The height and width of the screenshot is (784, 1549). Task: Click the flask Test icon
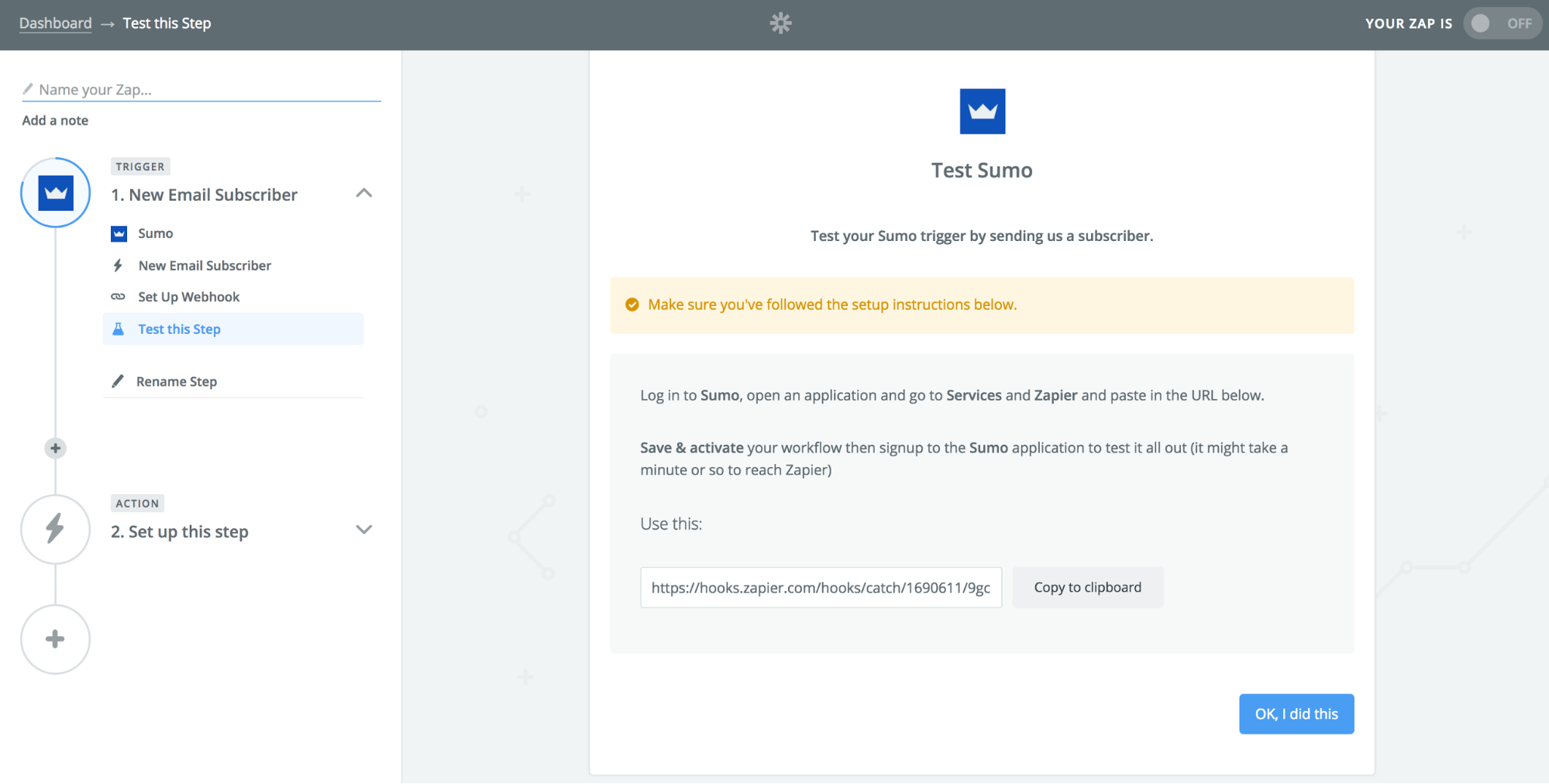click(118, 329)
